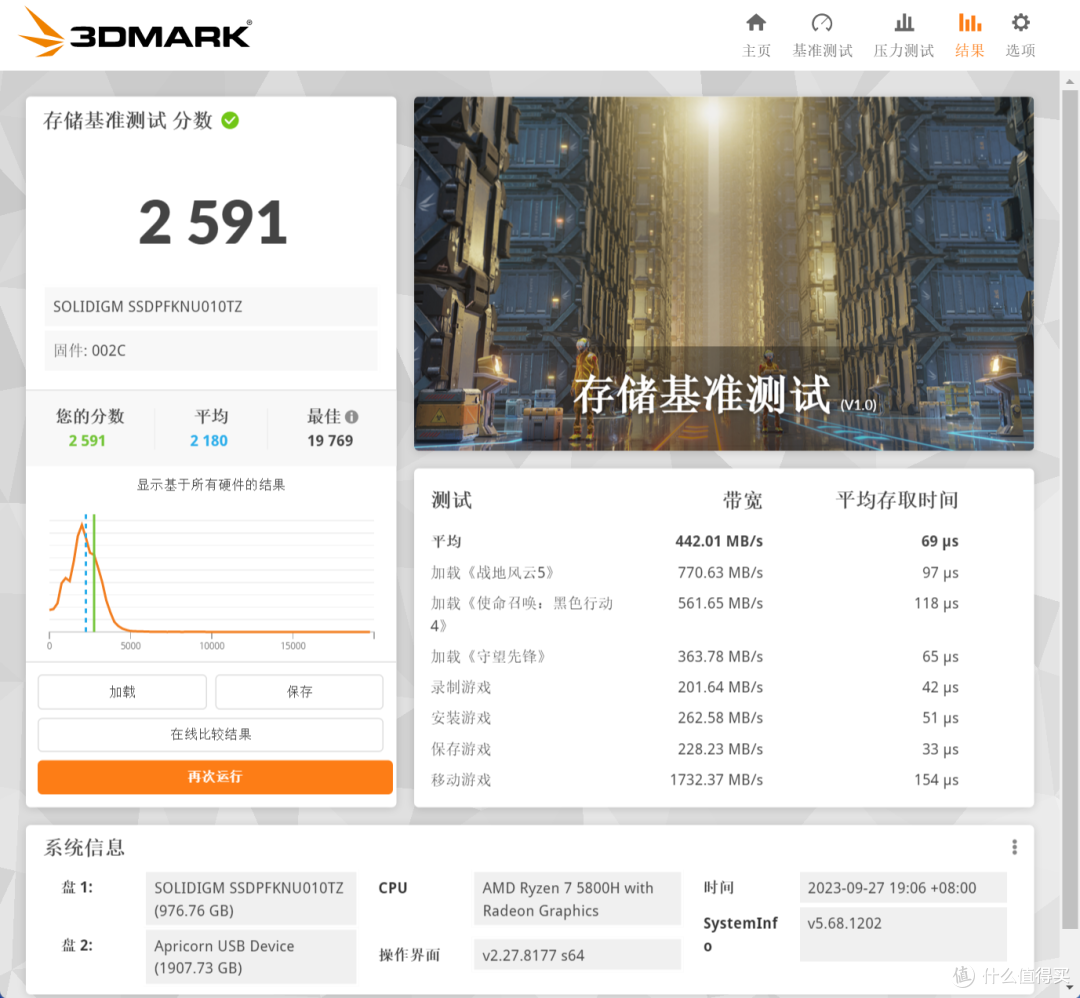This screenshot has width=1080, height=998.
Task: Open the 基准测试 benchmark gauge icon
Action: coord(822,23)
